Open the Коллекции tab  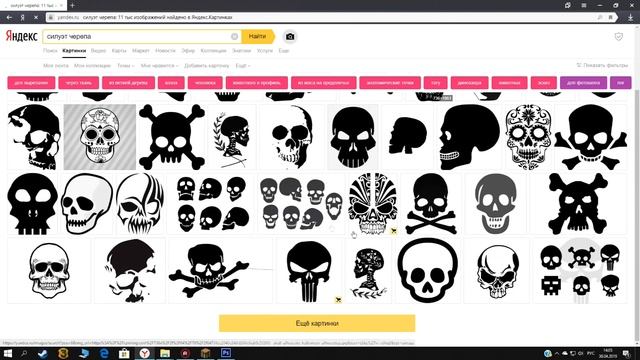[x=213, y=51]
